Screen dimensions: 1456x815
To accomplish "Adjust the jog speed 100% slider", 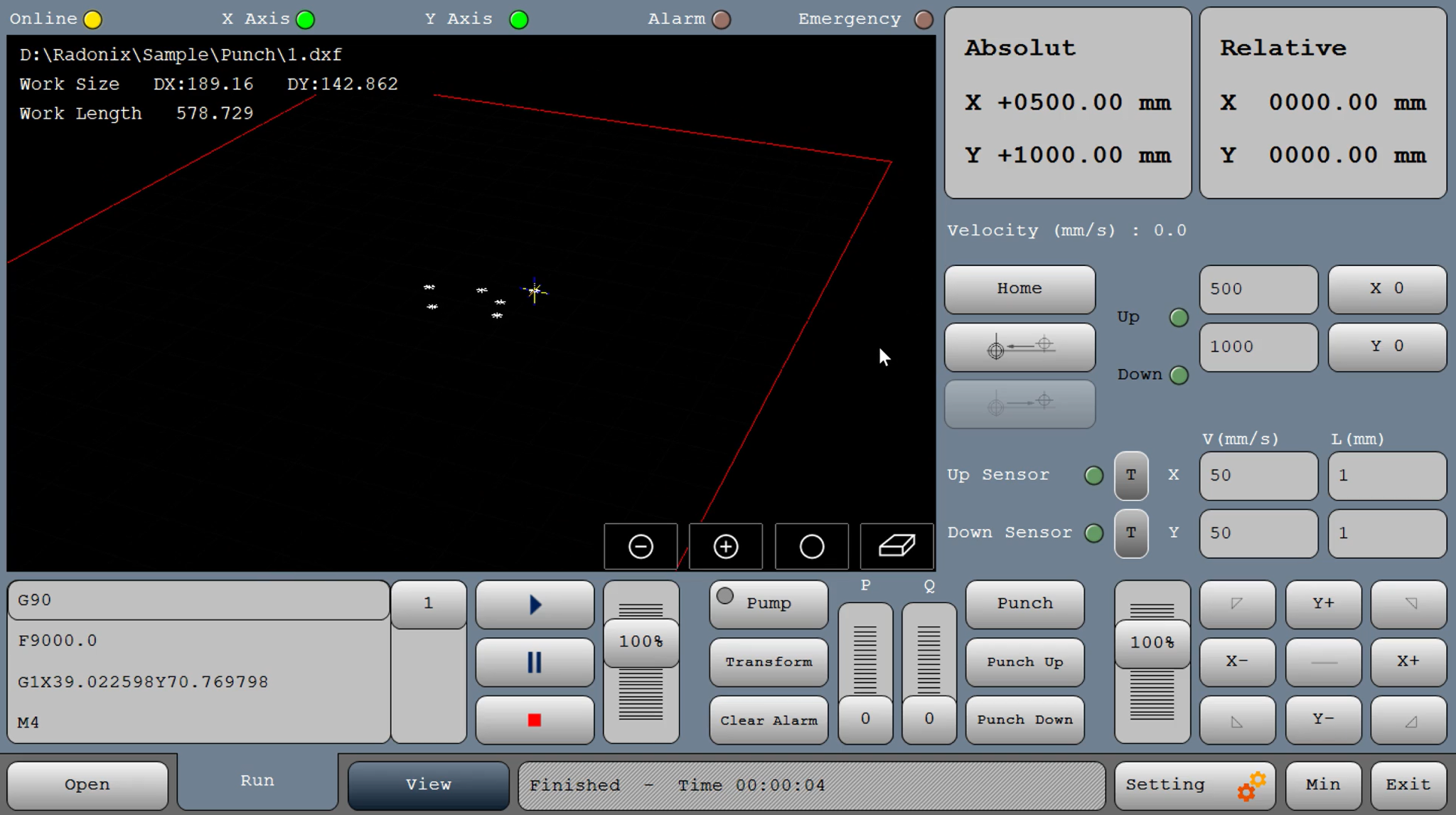I will tap(1152, 644).
